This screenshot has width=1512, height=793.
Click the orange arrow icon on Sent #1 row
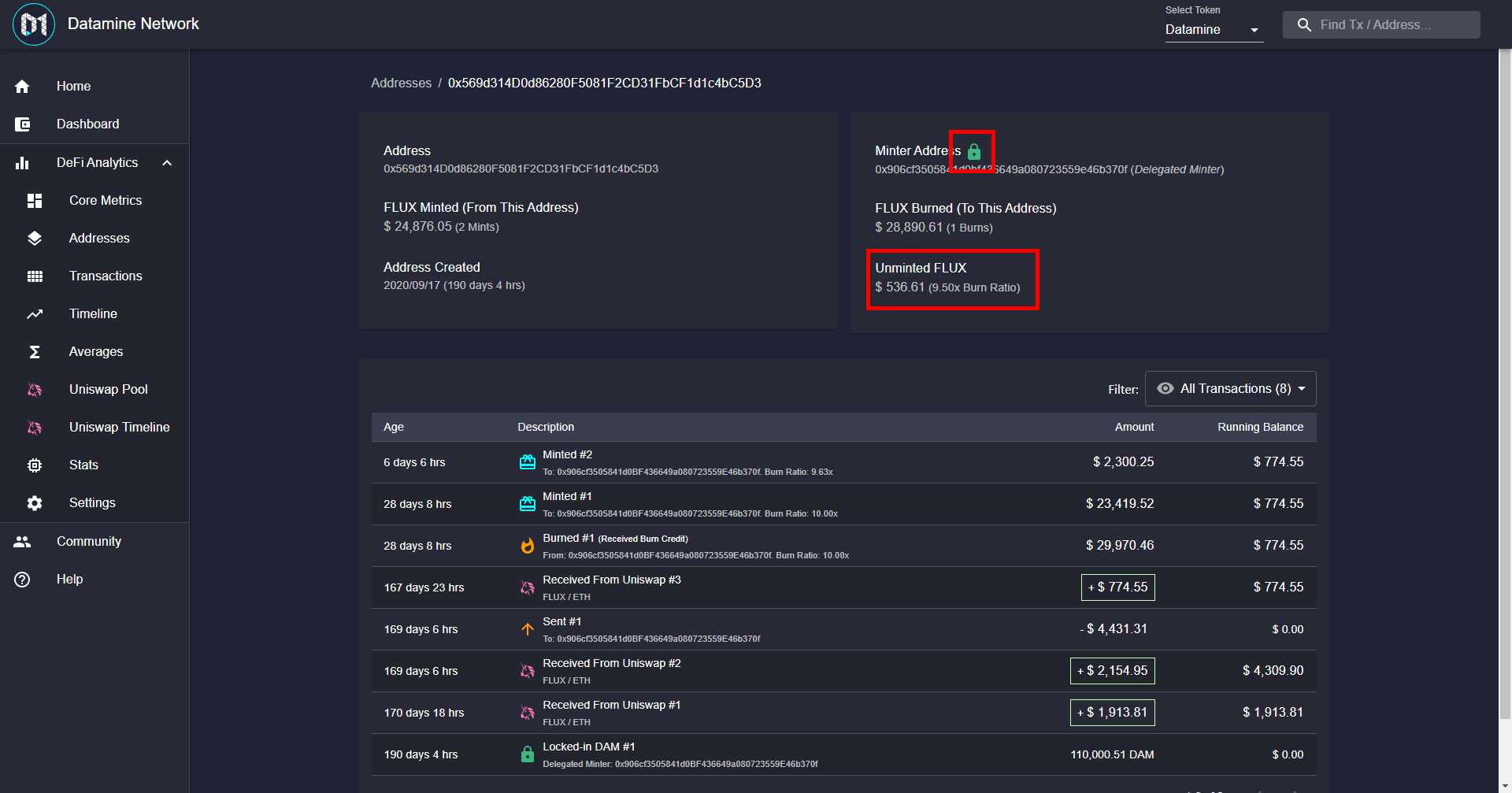tap(528, 629)
